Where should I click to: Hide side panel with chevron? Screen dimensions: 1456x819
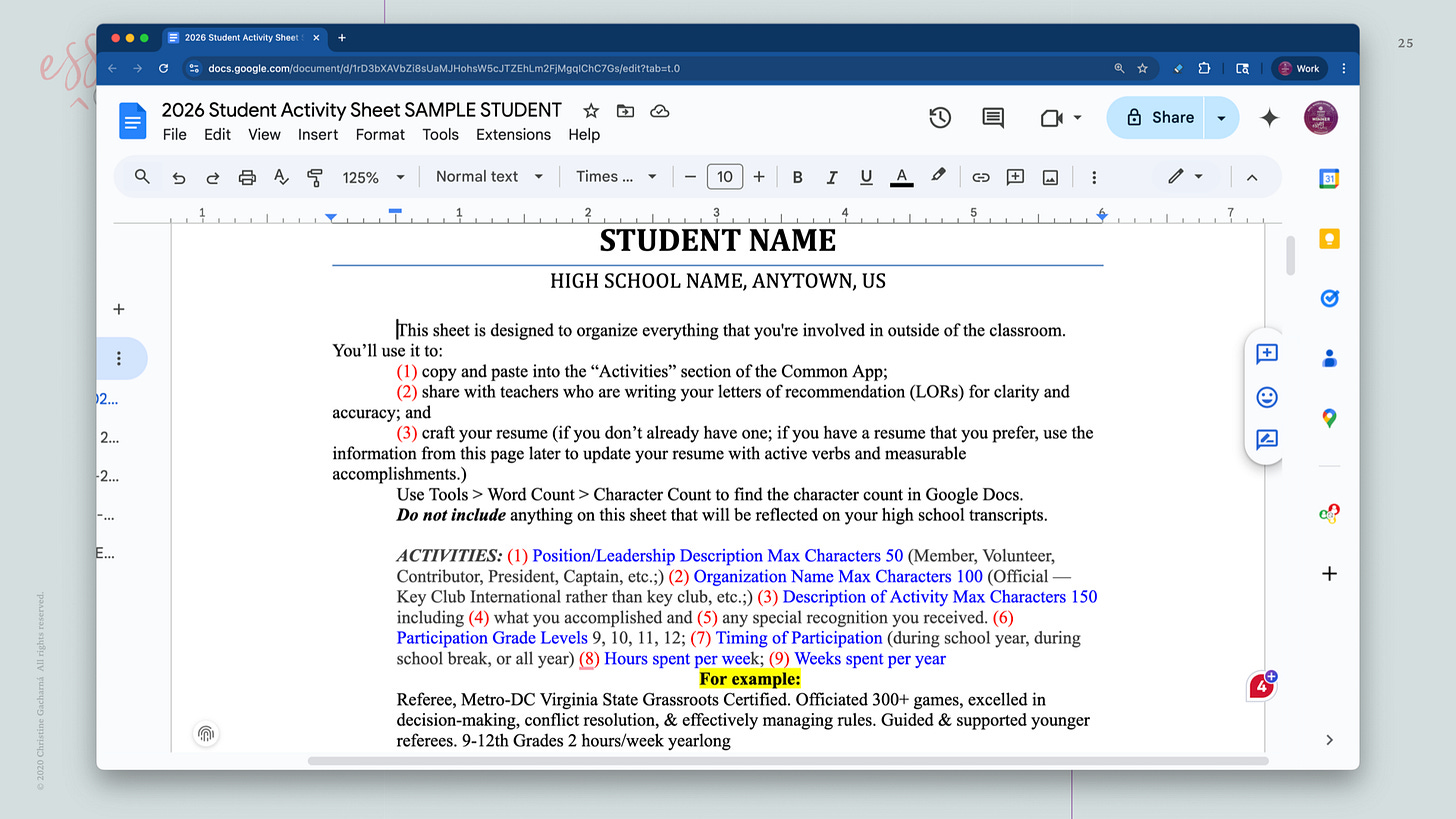(1329, 740)
